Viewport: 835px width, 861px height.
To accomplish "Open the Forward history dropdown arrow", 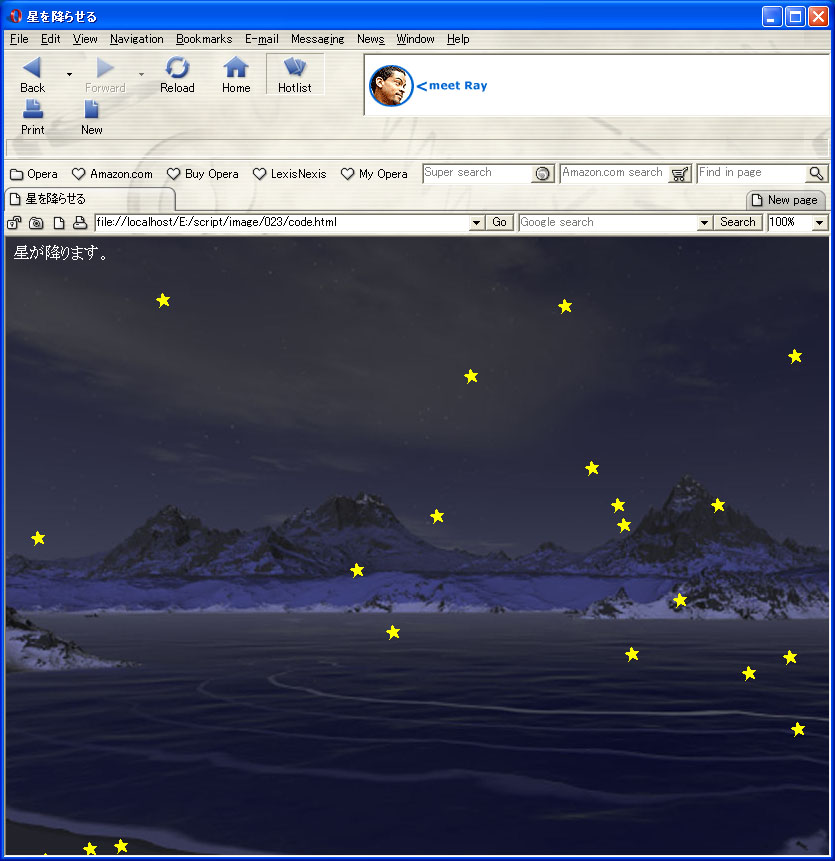I will [141, 74].
